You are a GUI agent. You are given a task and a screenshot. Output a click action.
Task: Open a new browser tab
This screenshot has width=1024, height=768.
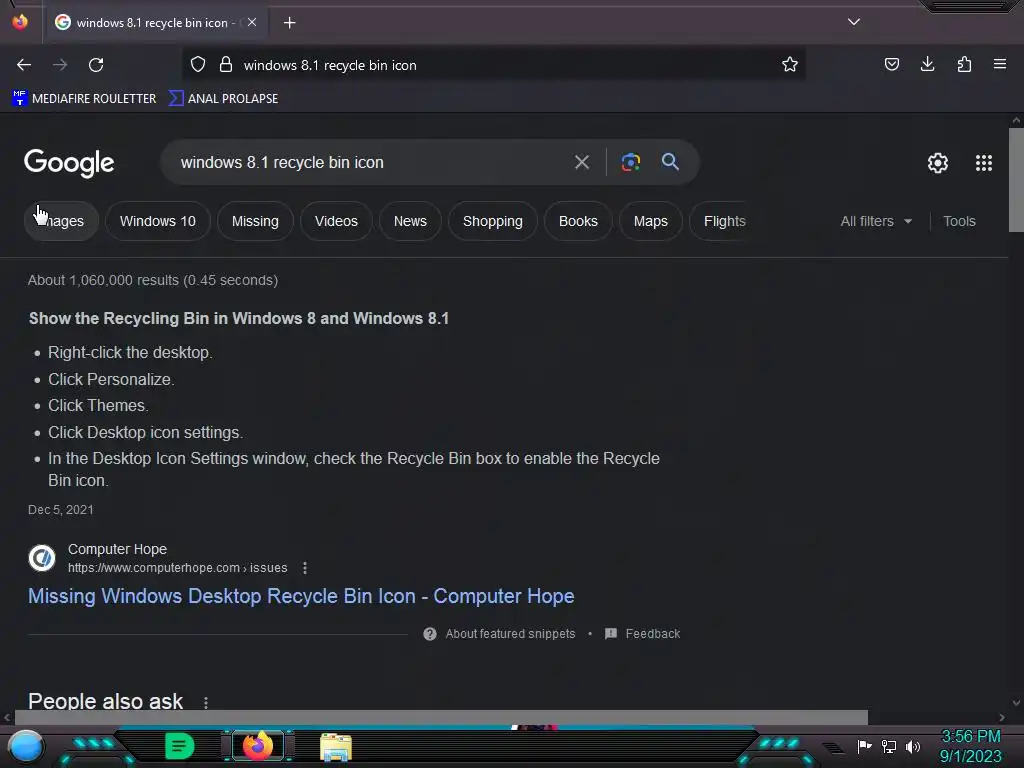click(289, 23)
